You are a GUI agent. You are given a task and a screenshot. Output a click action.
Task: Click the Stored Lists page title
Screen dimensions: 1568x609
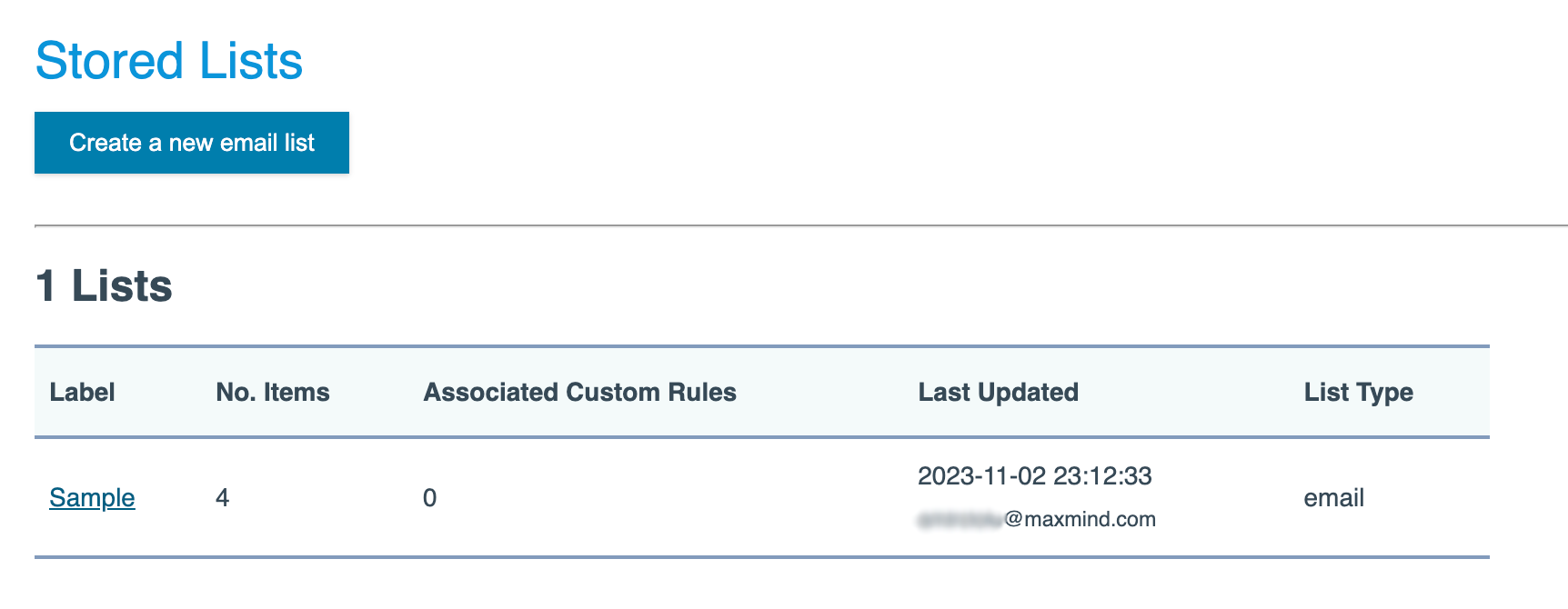pos(169,61)
